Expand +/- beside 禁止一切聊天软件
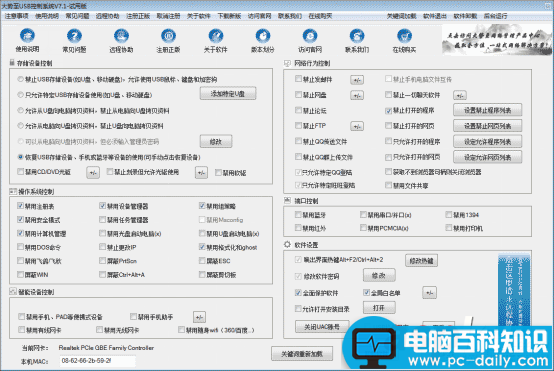The height and width of the screenshot is (371, 554). click(x=460, y=95)
